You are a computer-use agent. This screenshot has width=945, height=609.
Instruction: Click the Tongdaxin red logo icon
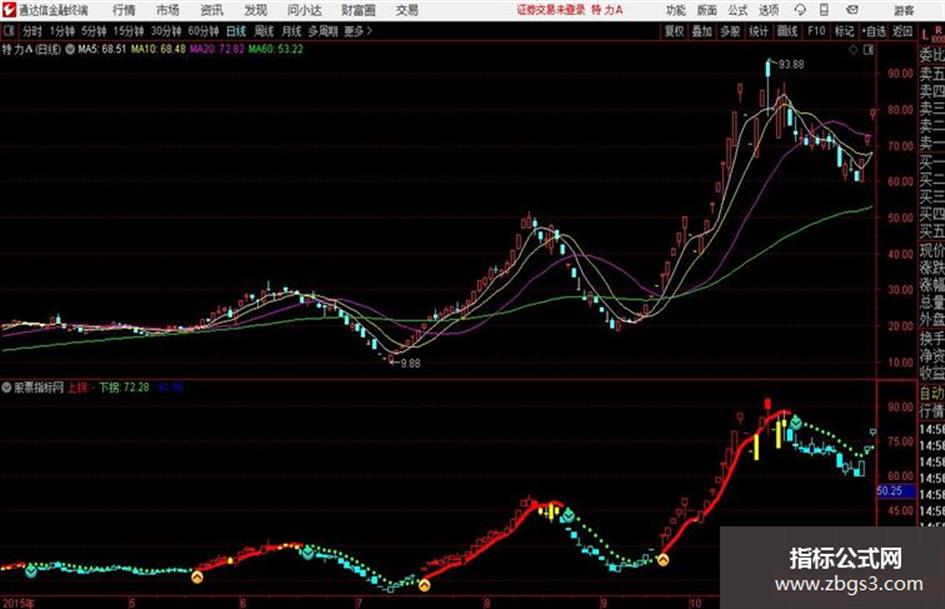[x=8, y=10]
